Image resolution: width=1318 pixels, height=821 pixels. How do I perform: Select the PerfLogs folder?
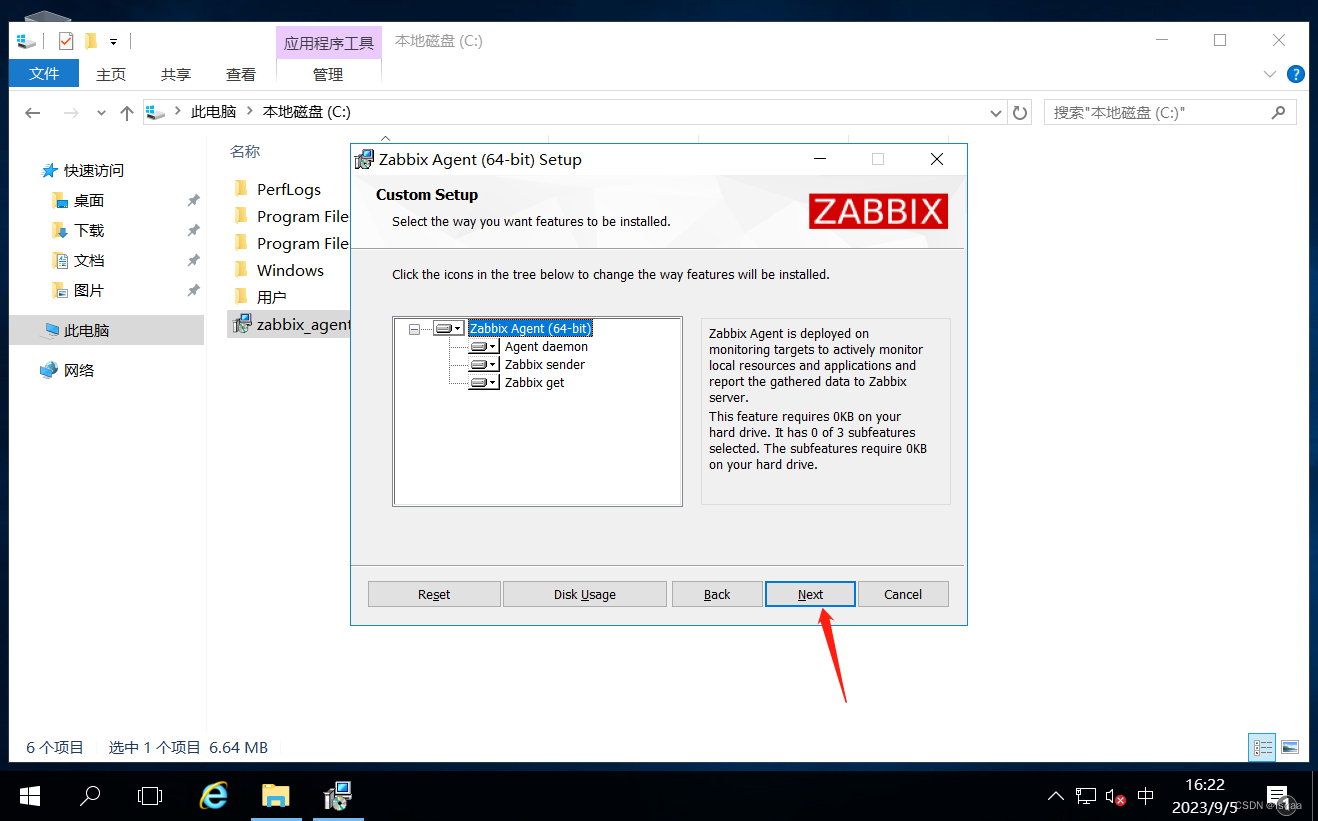pyautogui.click(x=289, y=189)
